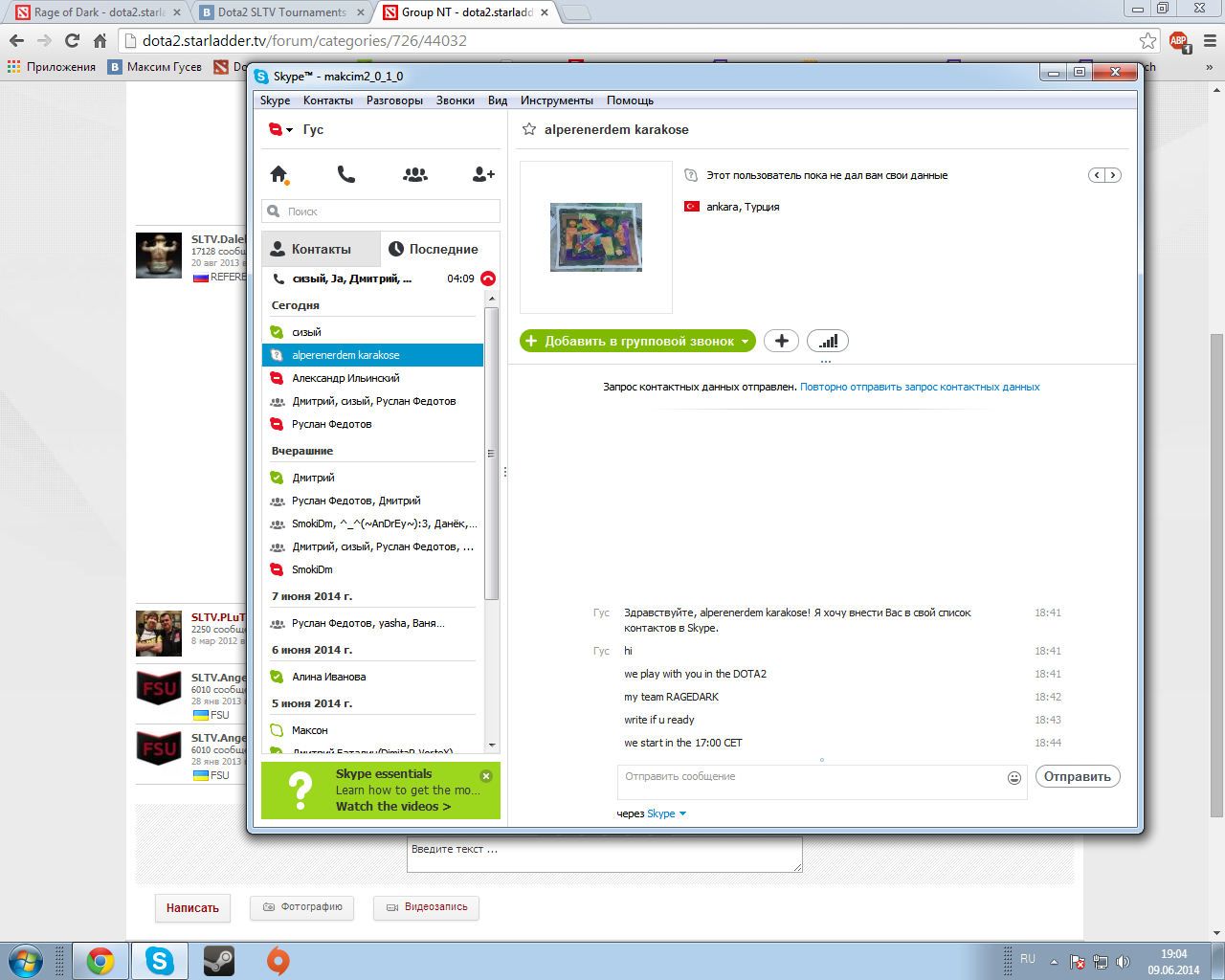Viewport: 1225px width, 980px height.
Task: Open Александр Ильинский conversation
Action: tap(372, 378)
